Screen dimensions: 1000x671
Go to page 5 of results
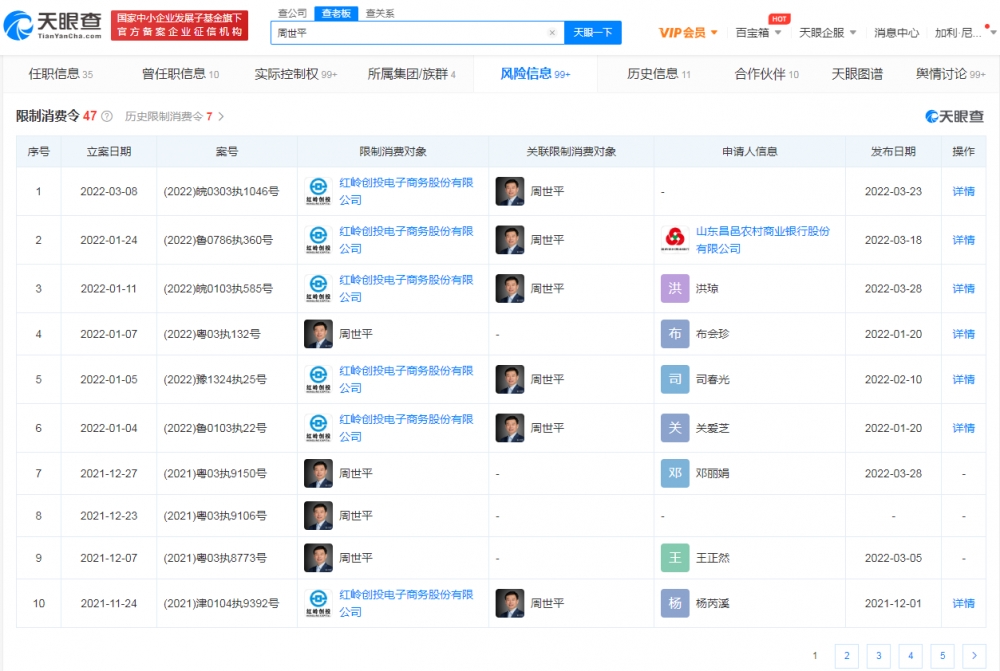943,656
